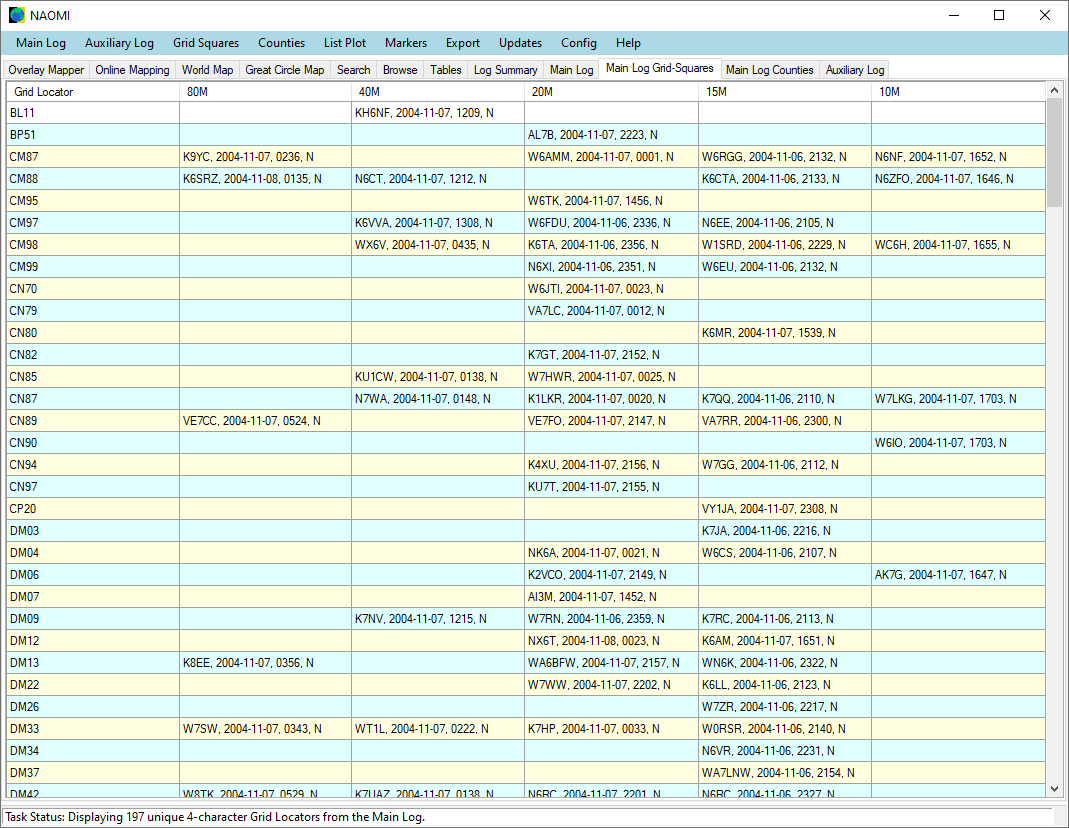Click the 15M column header
This screenshot has height=828, width=1069.
pos(785,92)
